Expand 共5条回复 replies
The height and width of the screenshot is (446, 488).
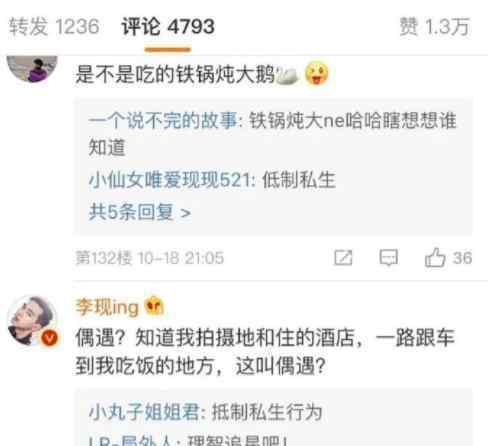coord(140,212)
